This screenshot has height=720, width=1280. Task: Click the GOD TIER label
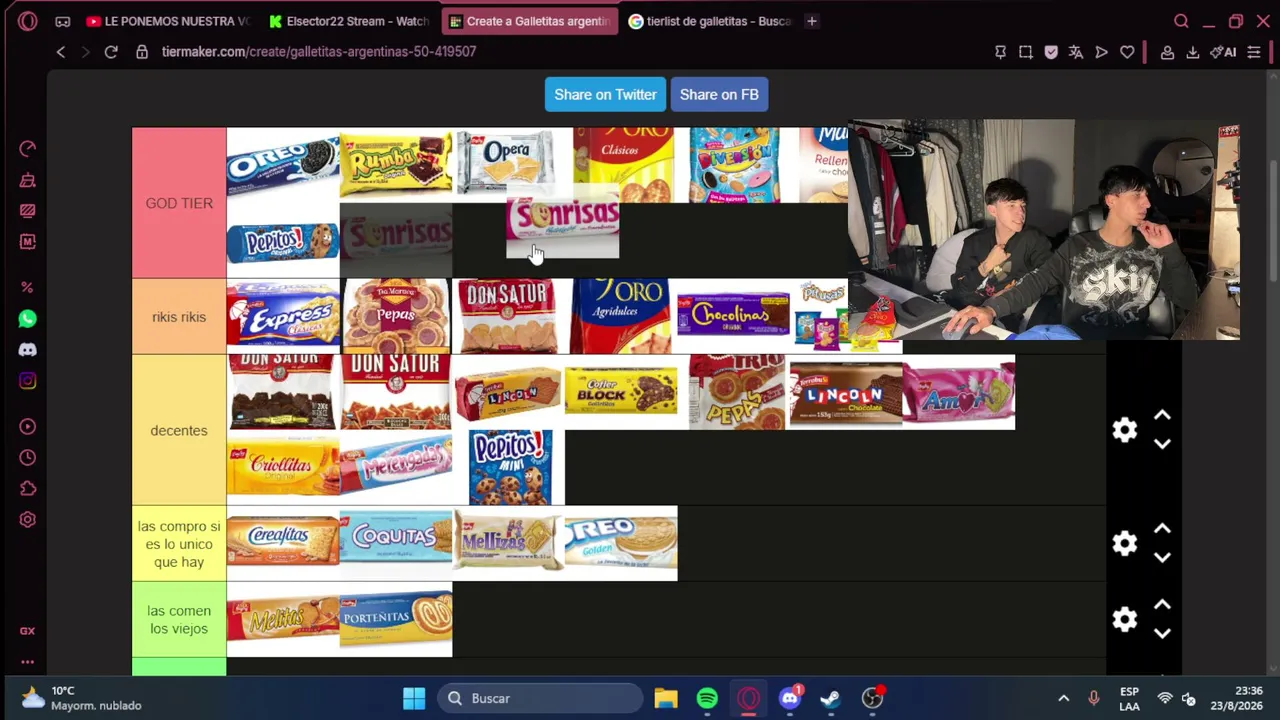tap(179, 203)
